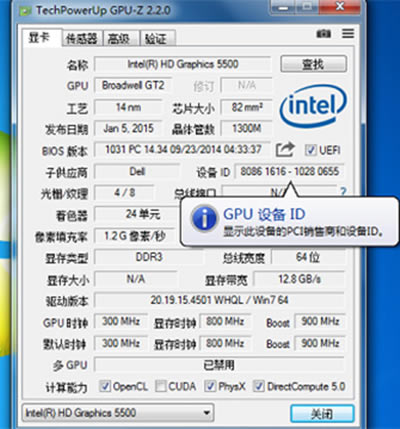Toggle the OpenCL checkbox
This screenshot has height=429, width=400.
[x=105, y=386]
